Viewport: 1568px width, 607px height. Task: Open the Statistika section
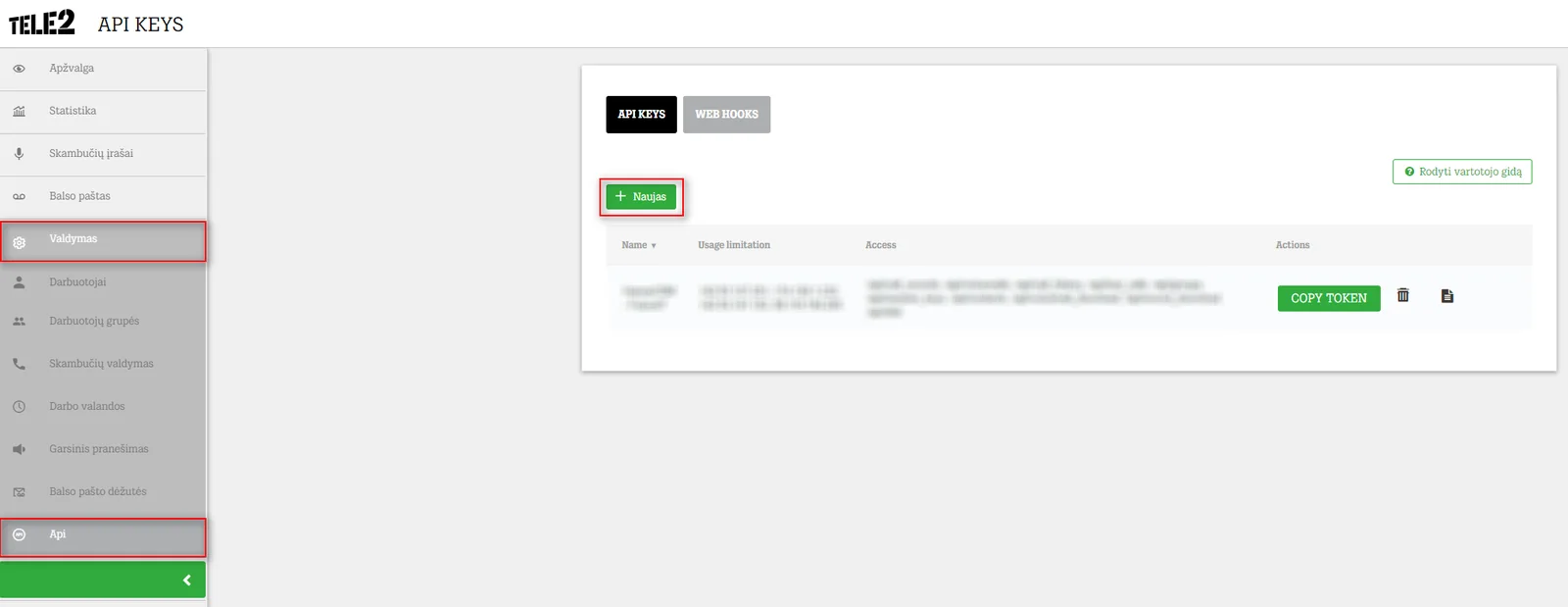point(103,112)
